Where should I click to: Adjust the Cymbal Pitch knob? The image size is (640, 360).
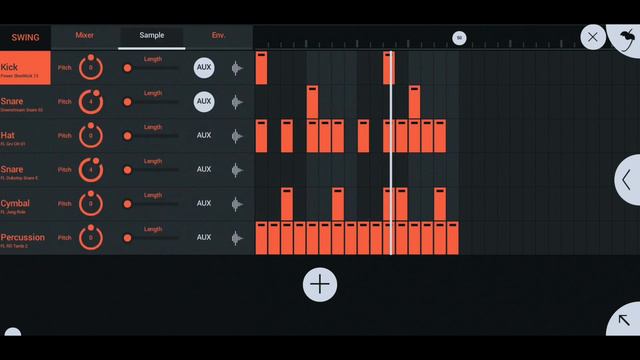pos(91,203)
